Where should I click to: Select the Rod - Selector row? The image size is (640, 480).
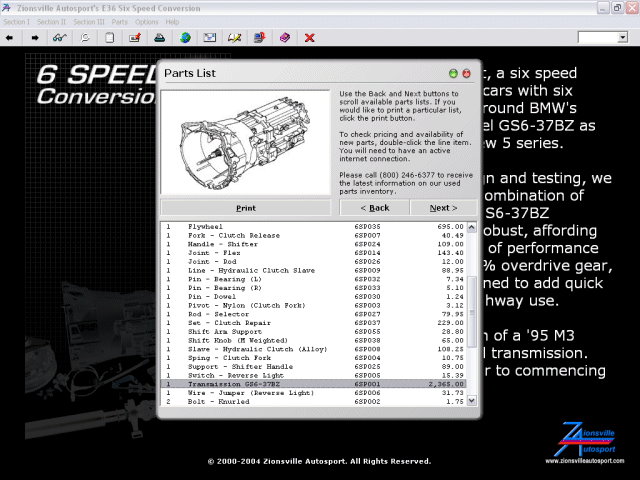pos(313,314)
